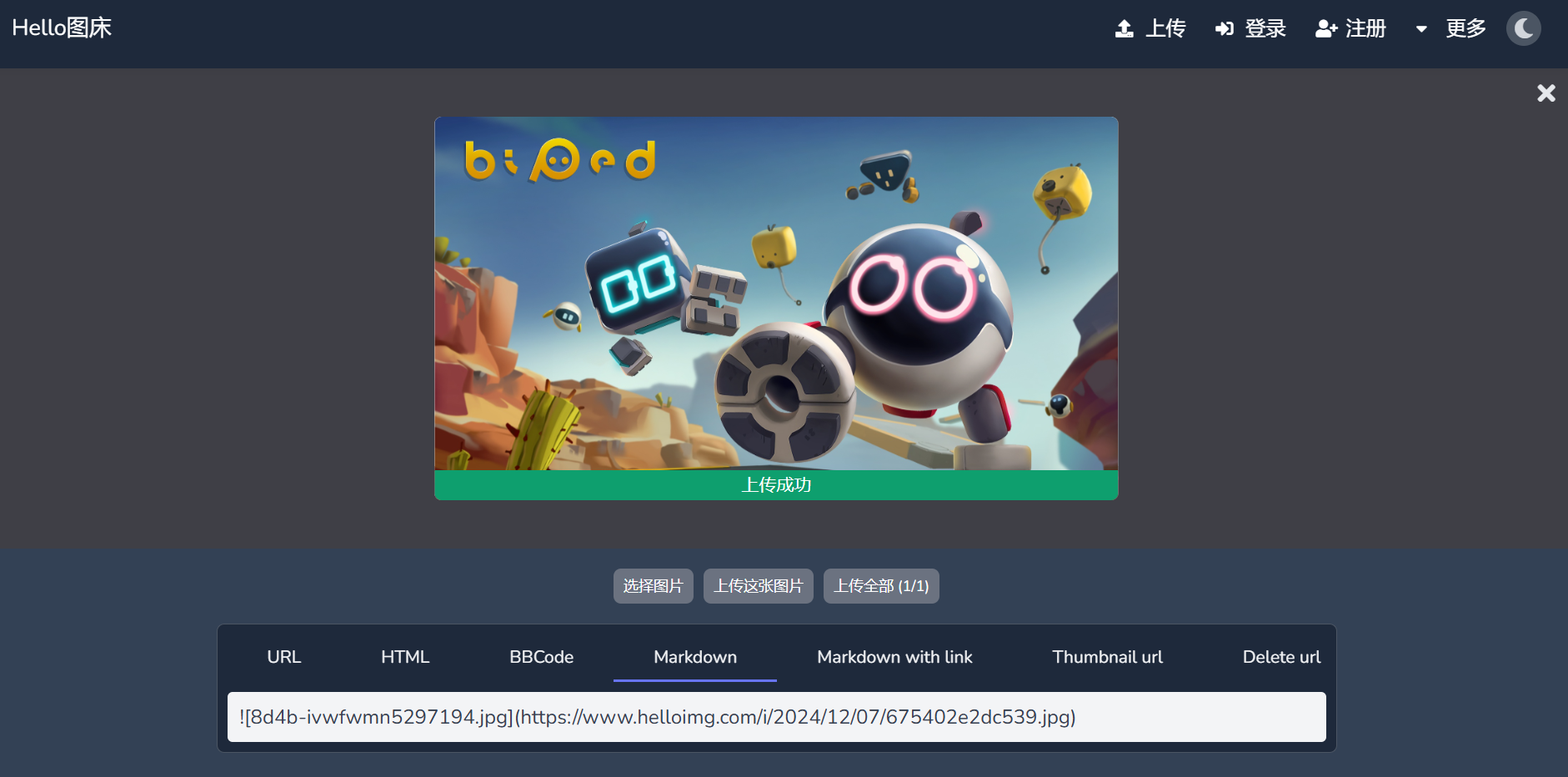The height and width of the screenshot is (777, 1568).
Task: Open the 登录 login link
Action: tap(1265, 28)
